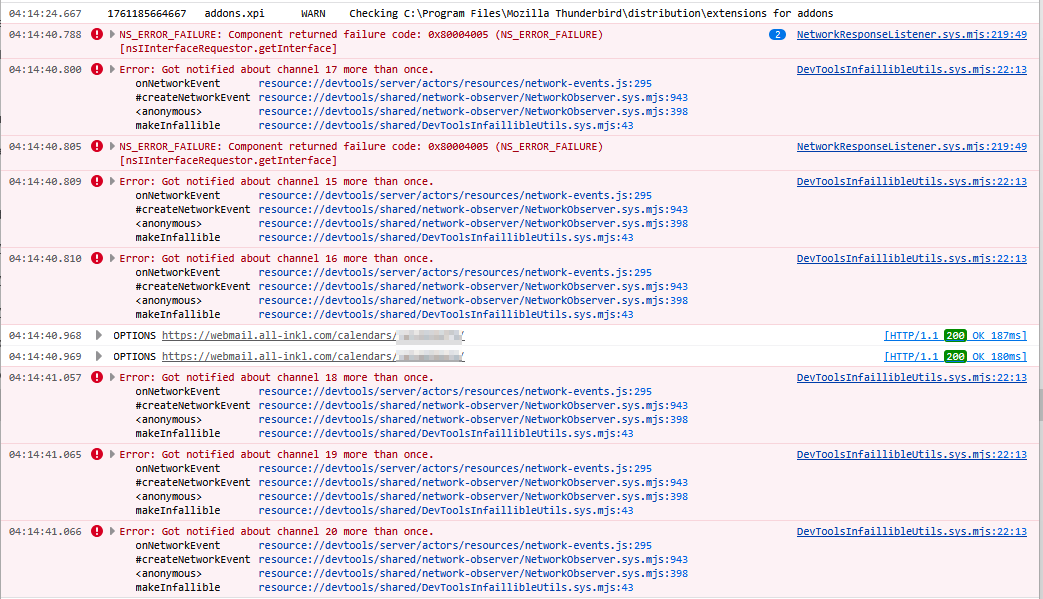Open the webmail.all-inkl.com calendars URL at 04:14:40.968

pyautogui.click(x=312, y=335)
